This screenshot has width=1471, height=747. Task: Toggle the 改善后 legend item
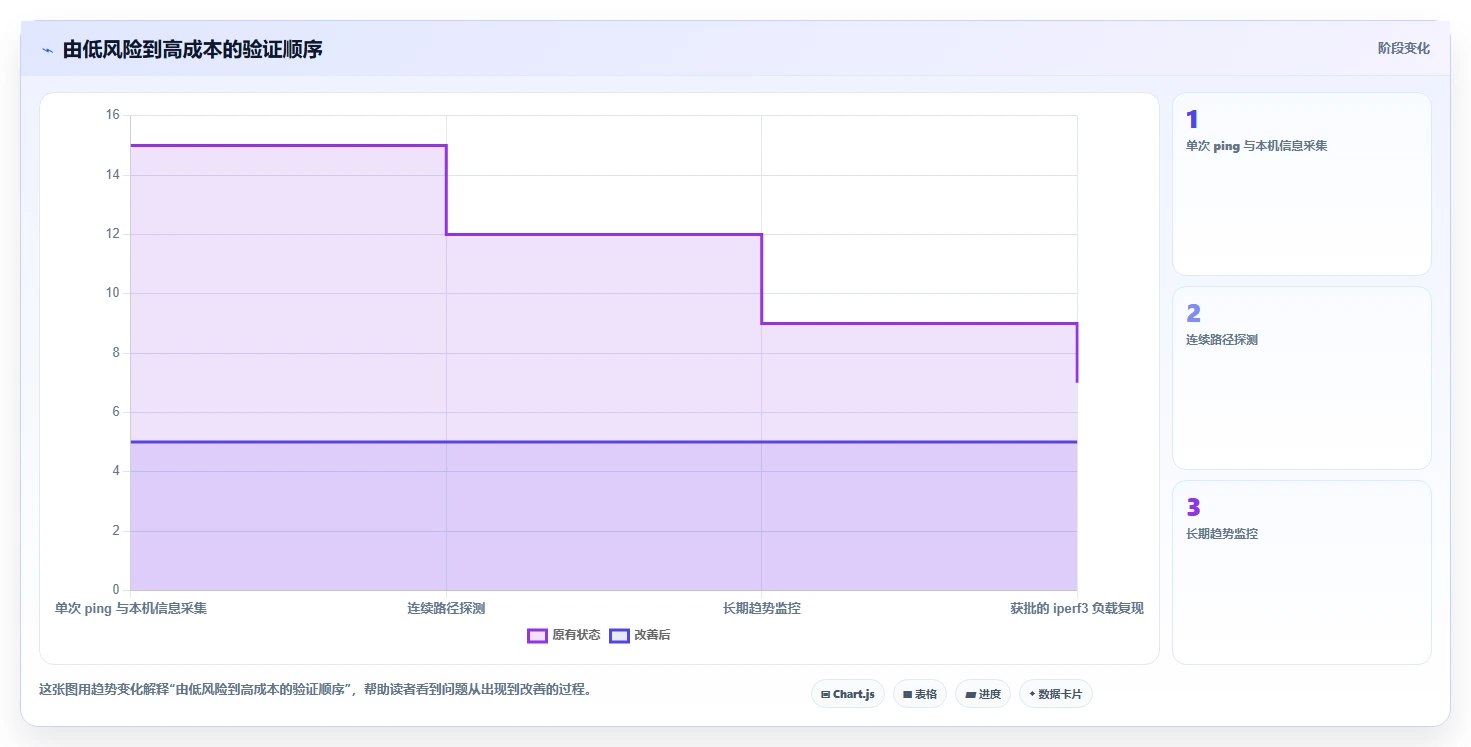(640, 636)
